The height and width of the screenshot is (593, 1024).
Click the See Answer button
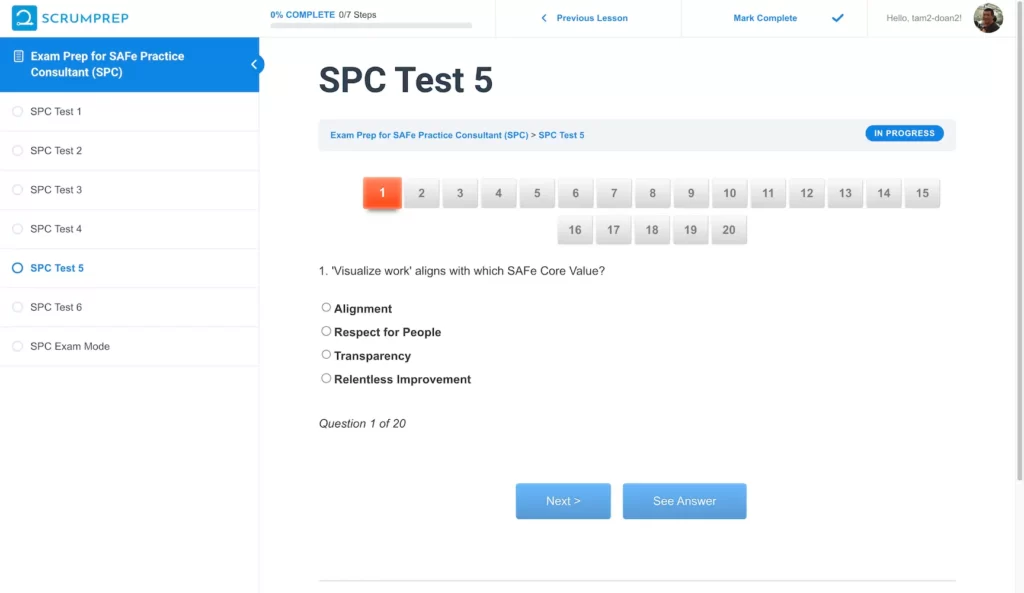coord(684,500)
